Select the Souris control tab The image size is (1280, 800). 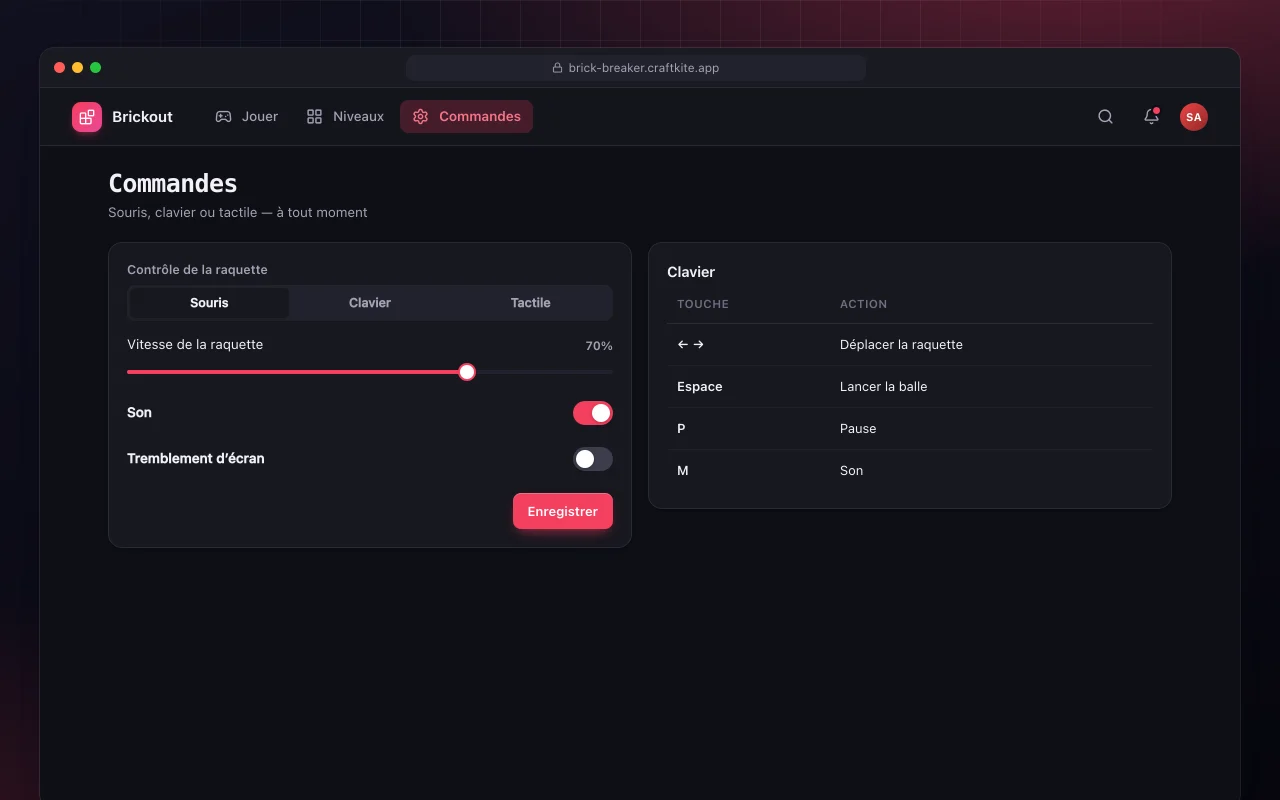coord(209,303)
